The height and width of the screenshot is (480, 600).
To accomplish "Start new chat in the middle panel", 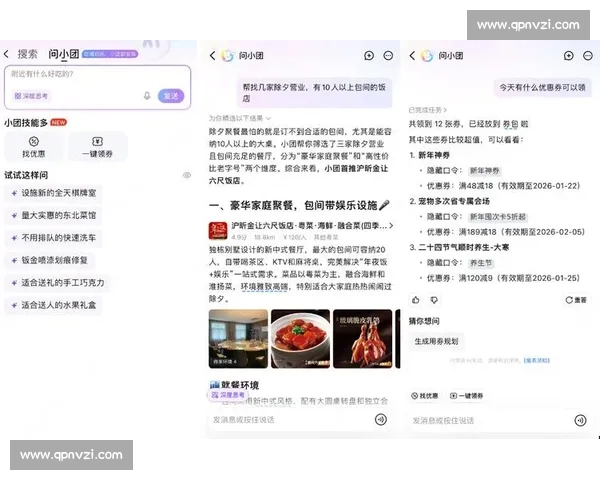I will click(x=369, y=56).
